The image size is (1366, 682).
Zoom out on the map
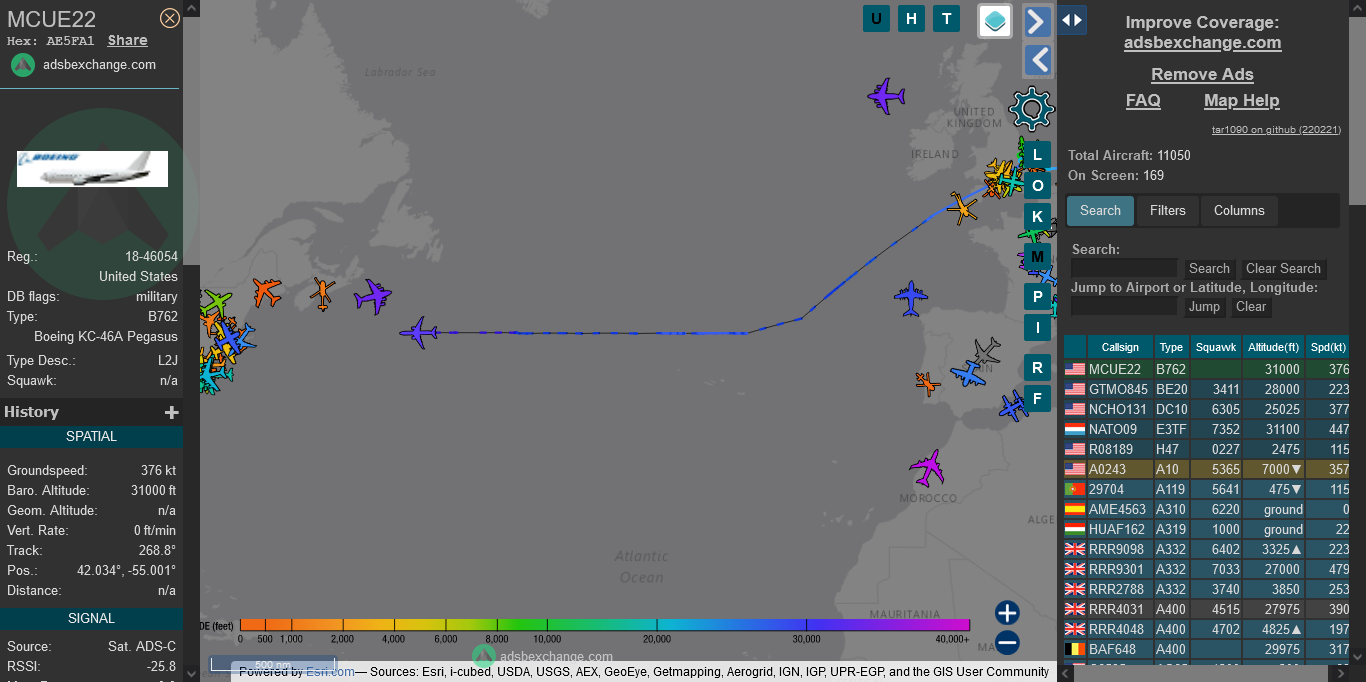pos(1007,643)
